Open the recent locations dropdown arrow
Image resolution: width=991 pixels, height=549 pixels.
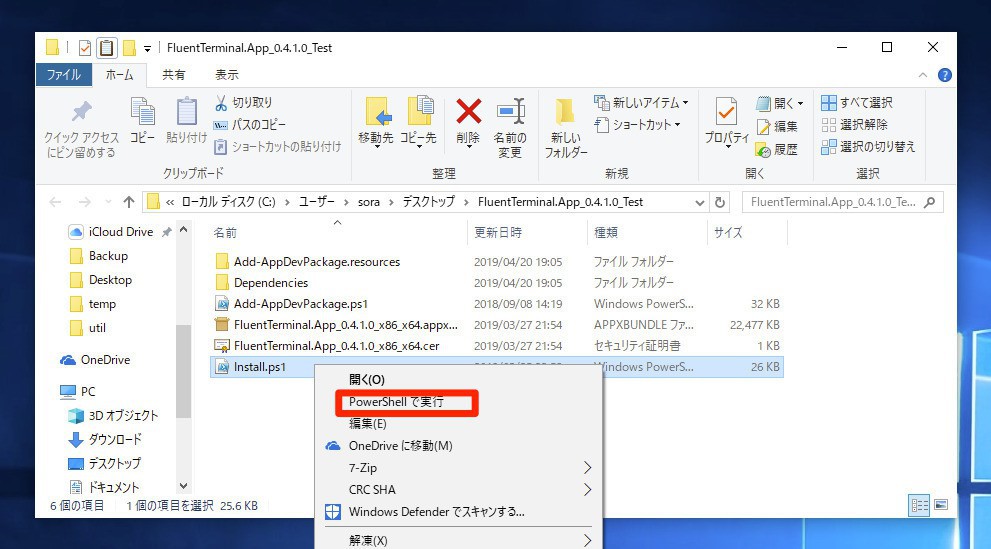pyautogui.click(x=109, y=202)
